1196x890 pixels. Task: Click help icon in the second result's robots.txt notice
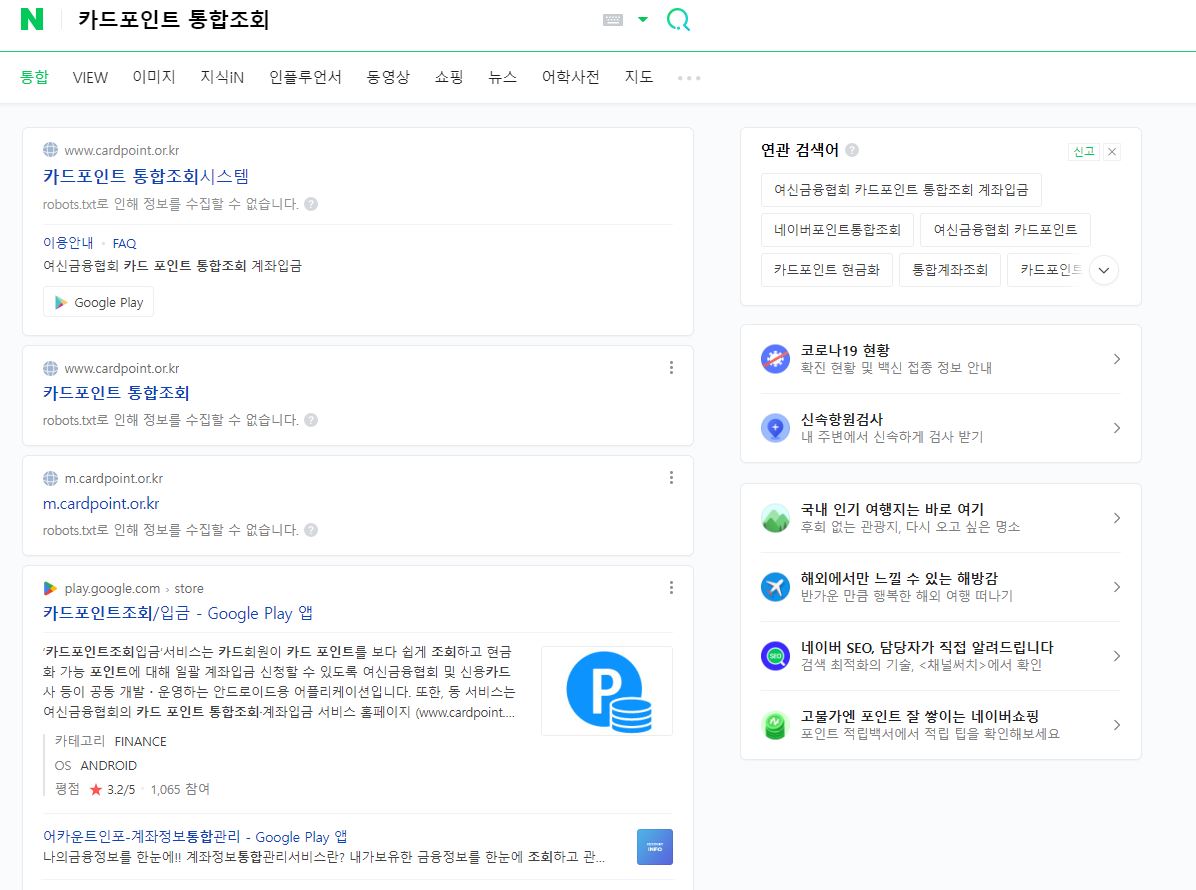point(311,419)
